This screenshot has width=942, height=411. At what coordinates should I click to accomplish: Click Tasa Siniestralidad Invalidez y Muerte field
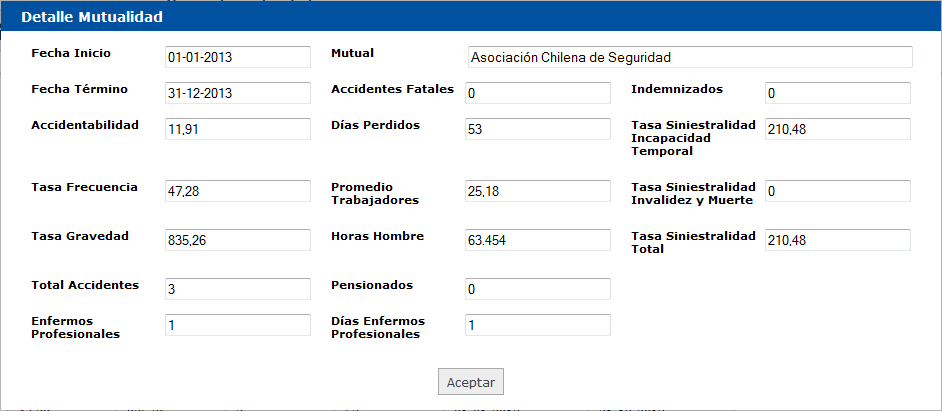(837, 191)
